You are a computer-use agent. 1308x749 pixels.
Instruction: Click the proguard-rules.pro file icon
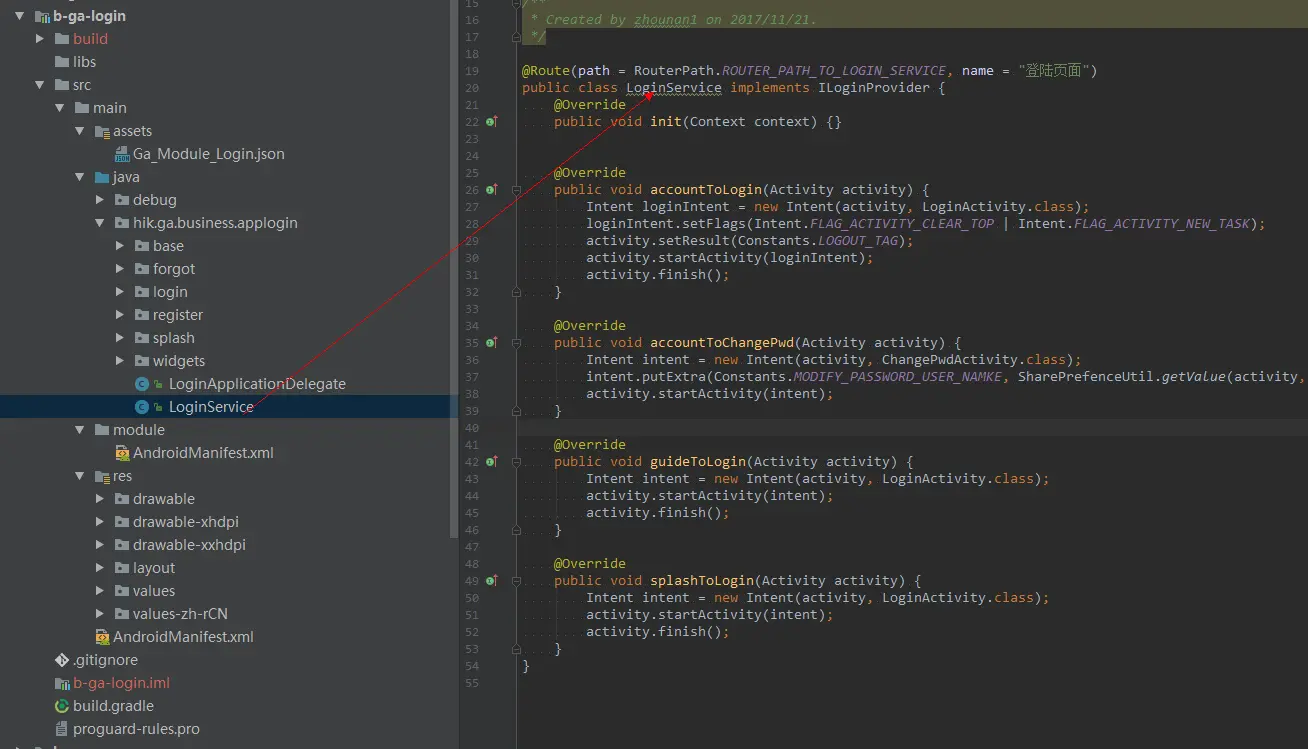[x=61, y=729]
